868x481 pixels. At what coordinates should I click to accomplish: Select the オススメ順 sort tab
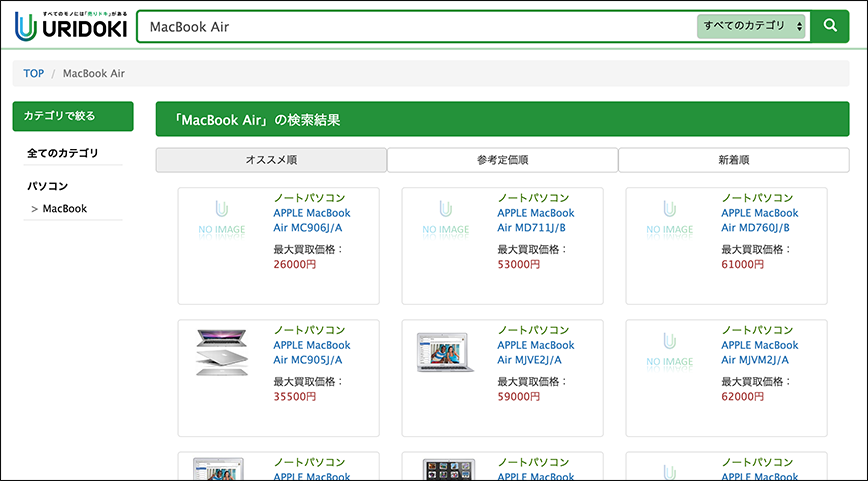(271, 160)
